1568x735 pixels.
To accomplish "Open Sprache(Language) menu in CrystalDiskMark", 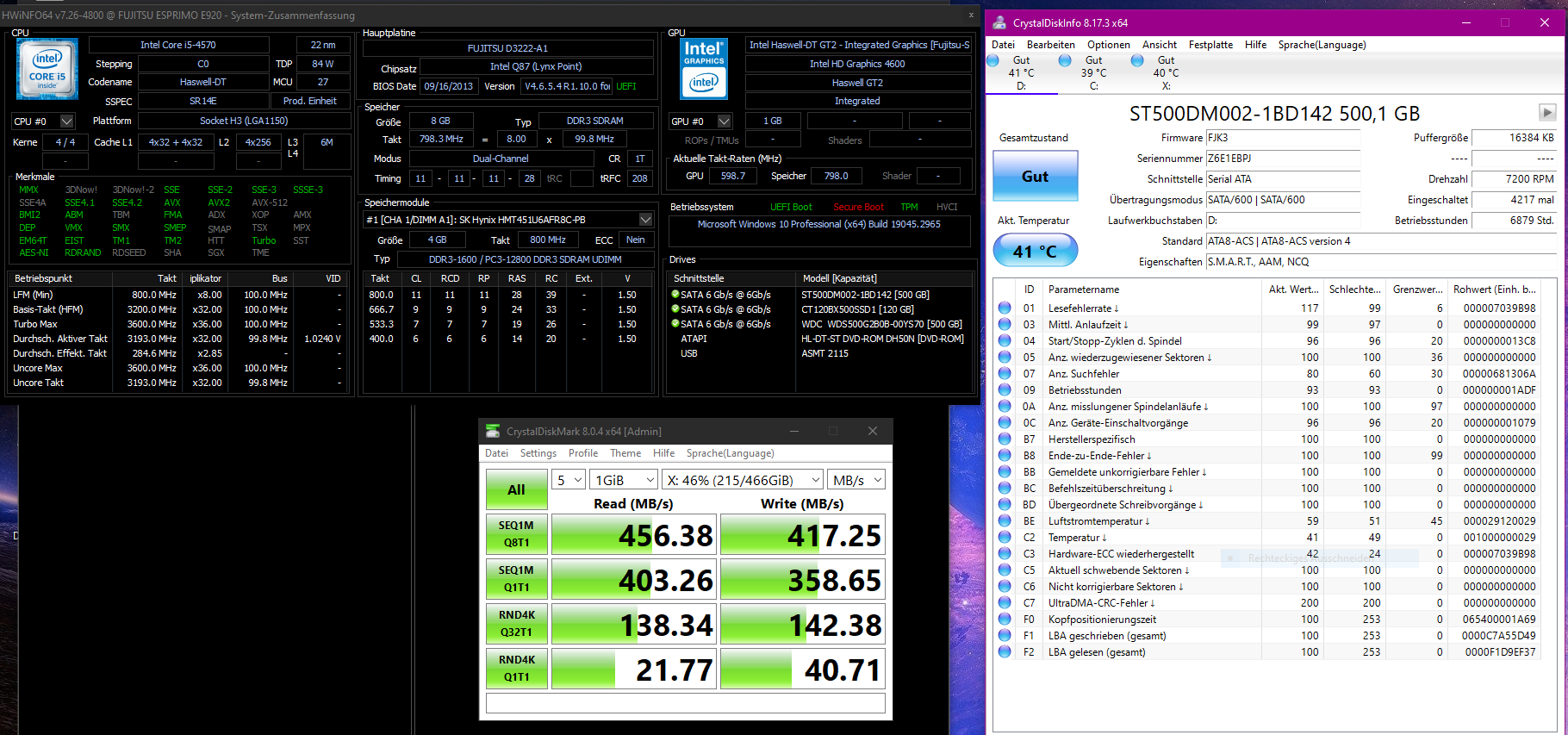I will 730,453.
